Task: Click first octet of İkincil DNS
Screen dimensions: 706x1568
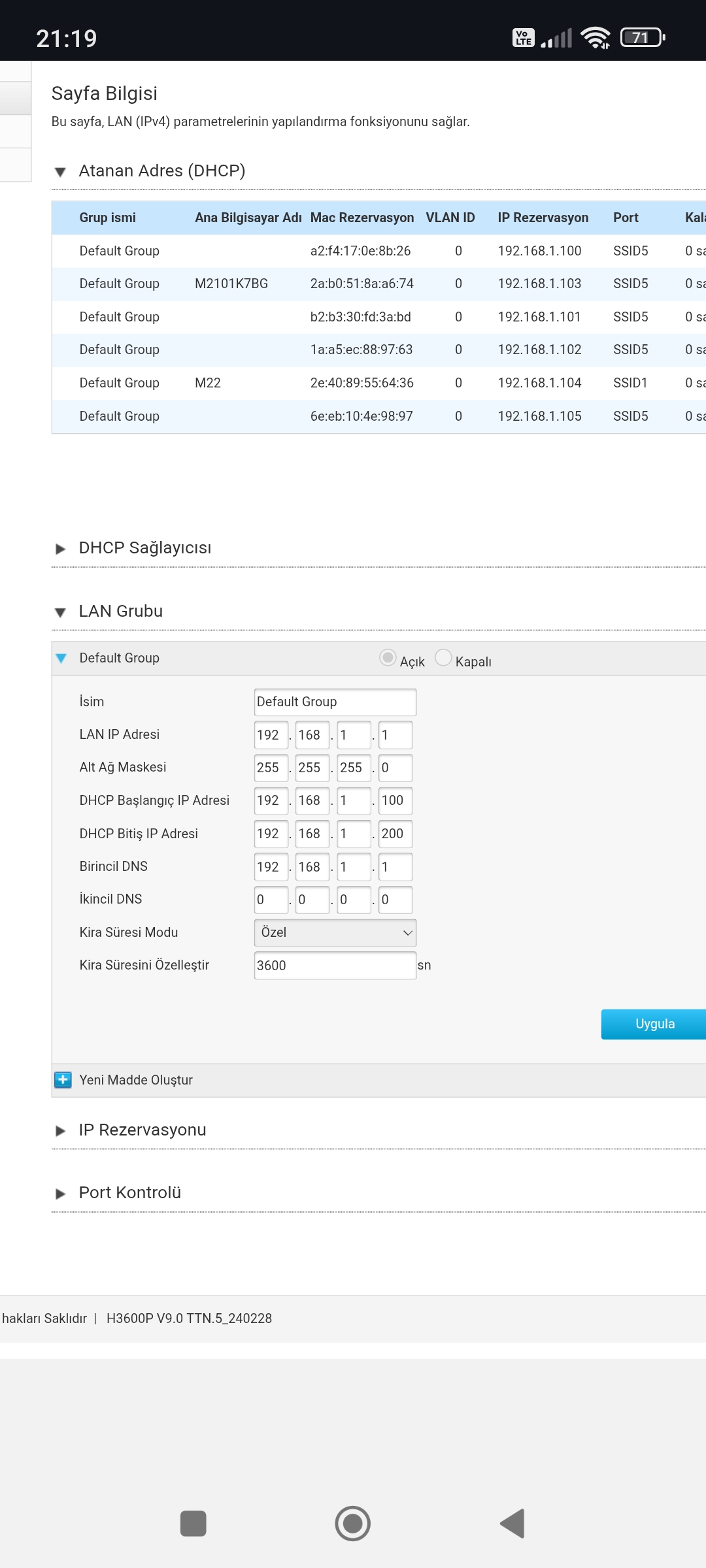Action: (271, 900)
